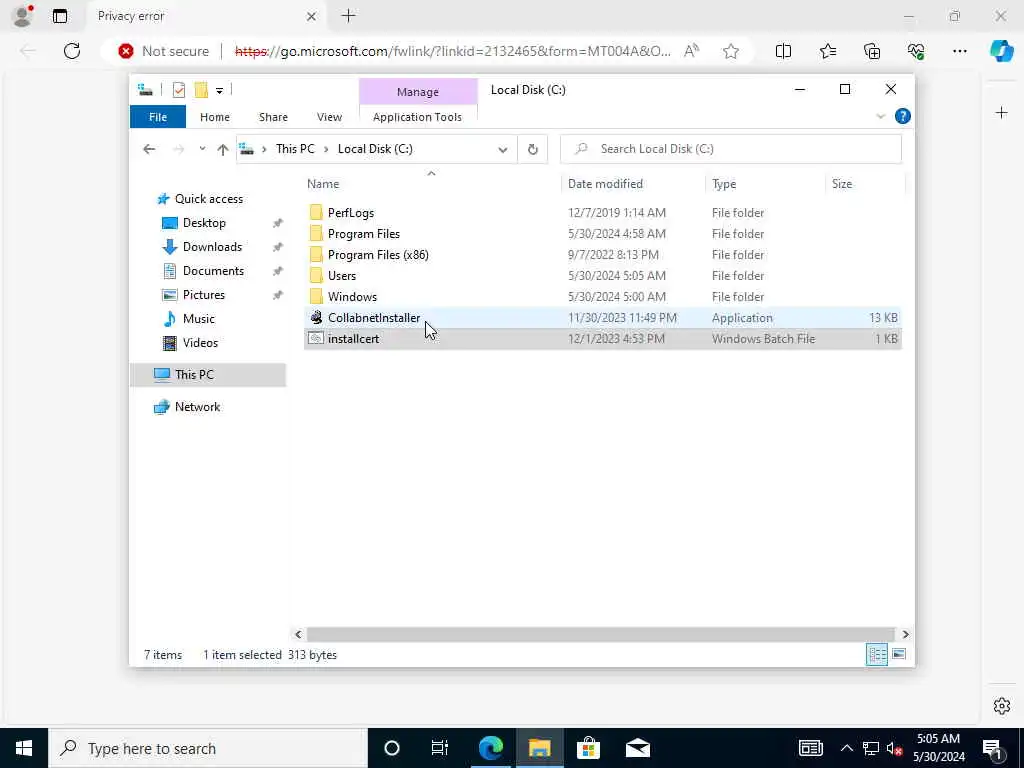Screen dimensions: 1024x768
Task: Open Pictures in navigation pane
Action: click(204, 295)
